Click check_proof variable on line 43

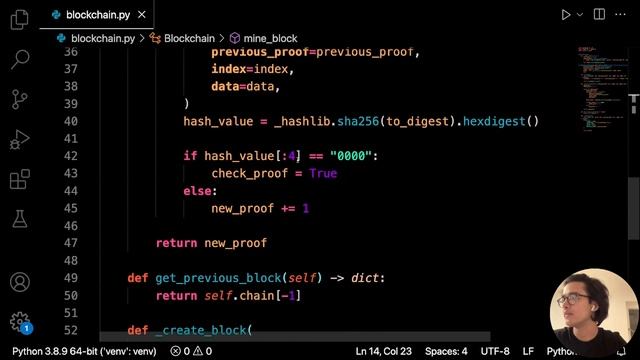(249, 173)
